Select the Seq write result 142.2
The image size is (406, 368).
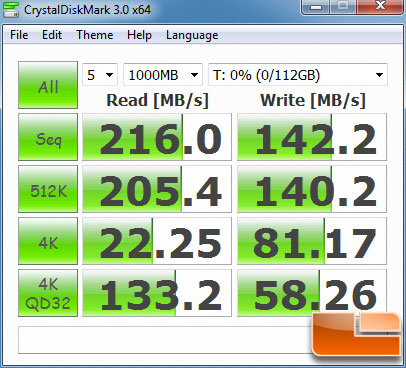[312, 137]
